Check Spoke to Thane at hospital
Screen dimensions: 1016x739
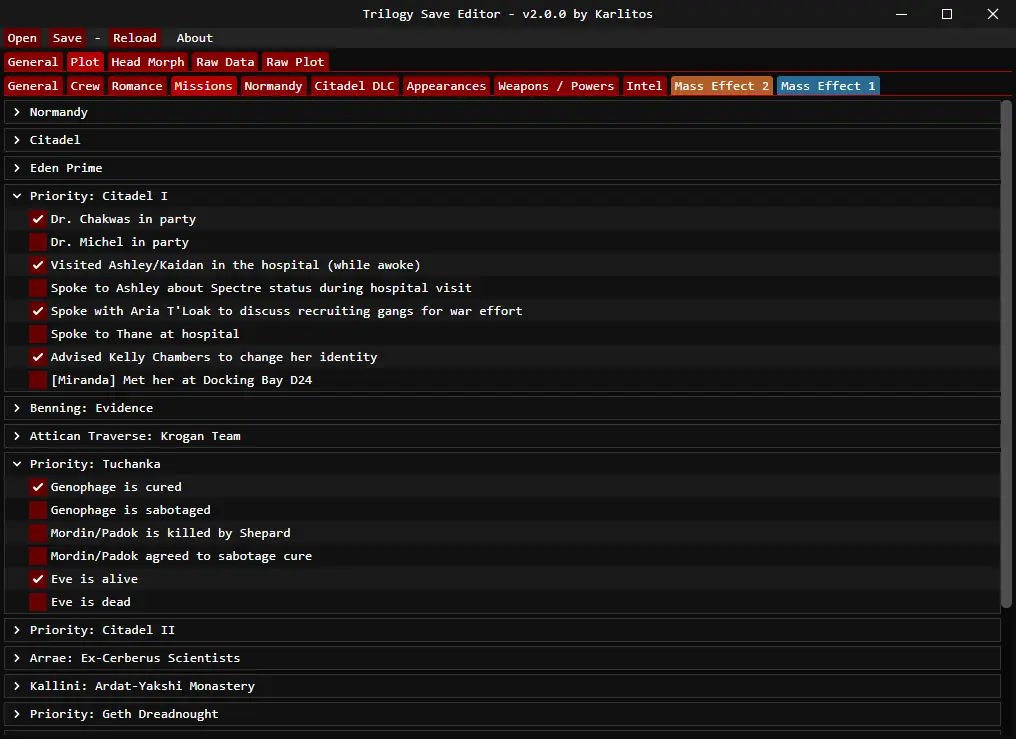tap(38, 334)
